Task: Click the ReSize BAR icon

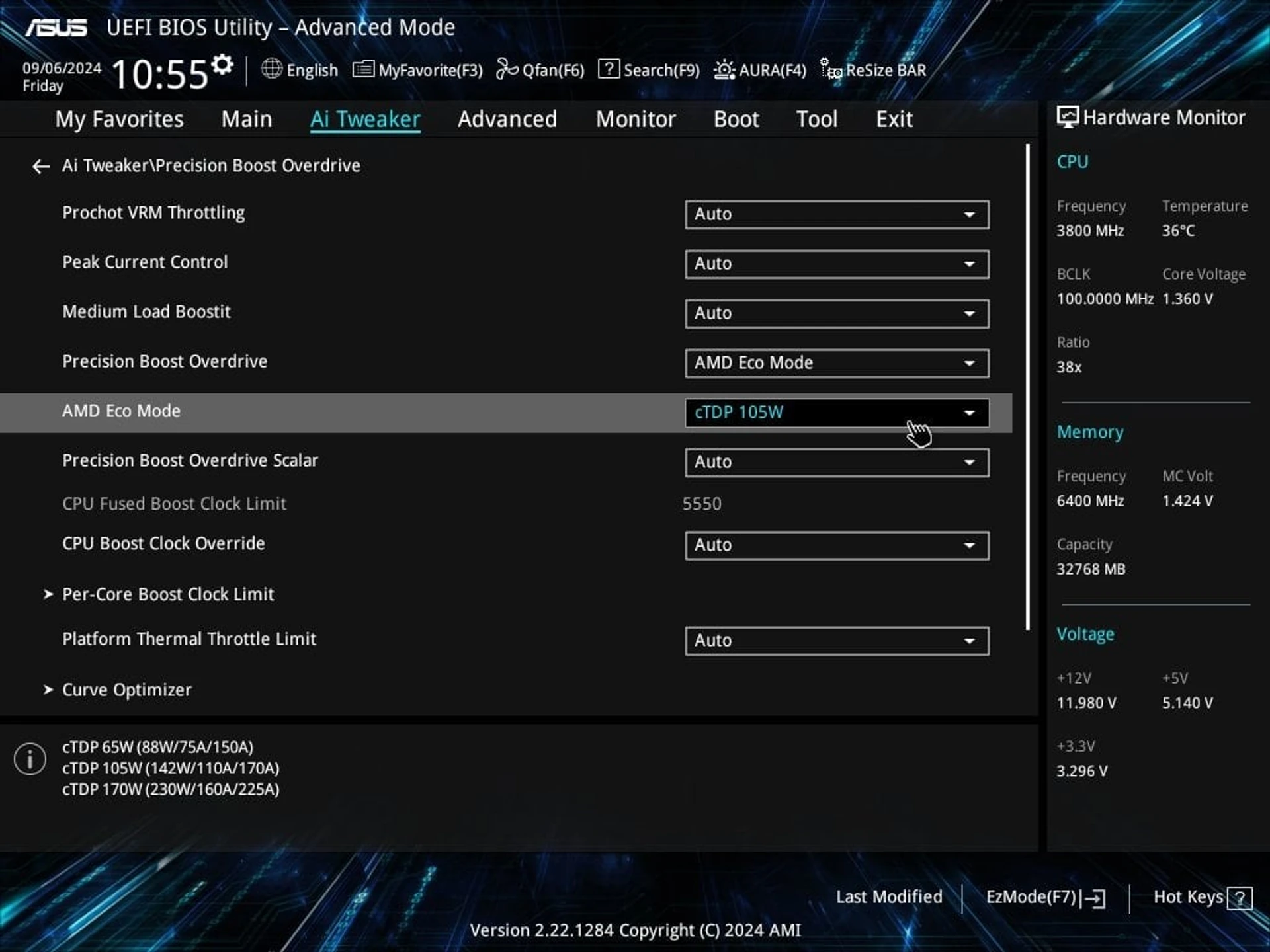Action: (831, 69)
